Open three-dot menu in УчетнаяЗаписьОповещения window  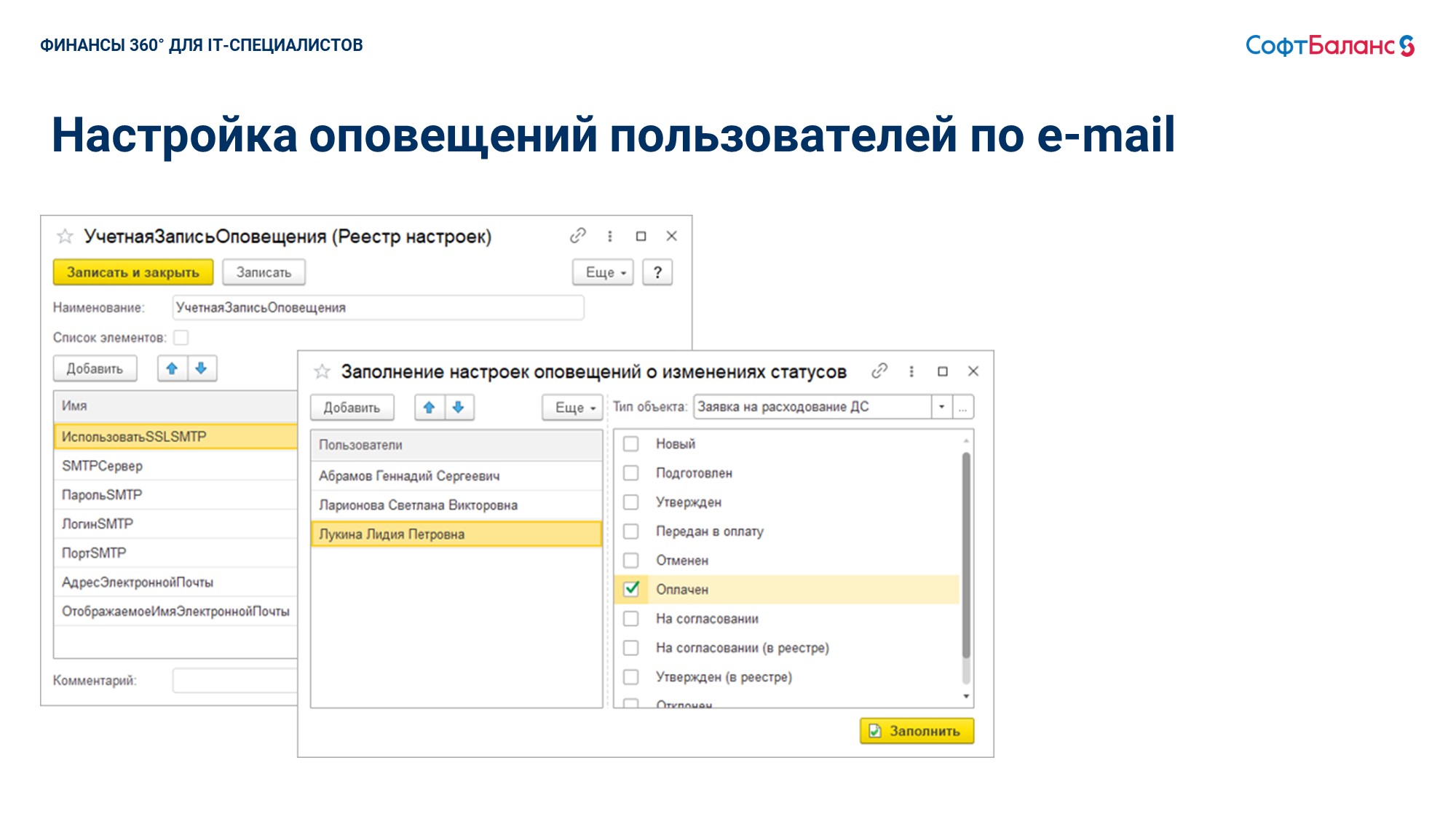610,236
